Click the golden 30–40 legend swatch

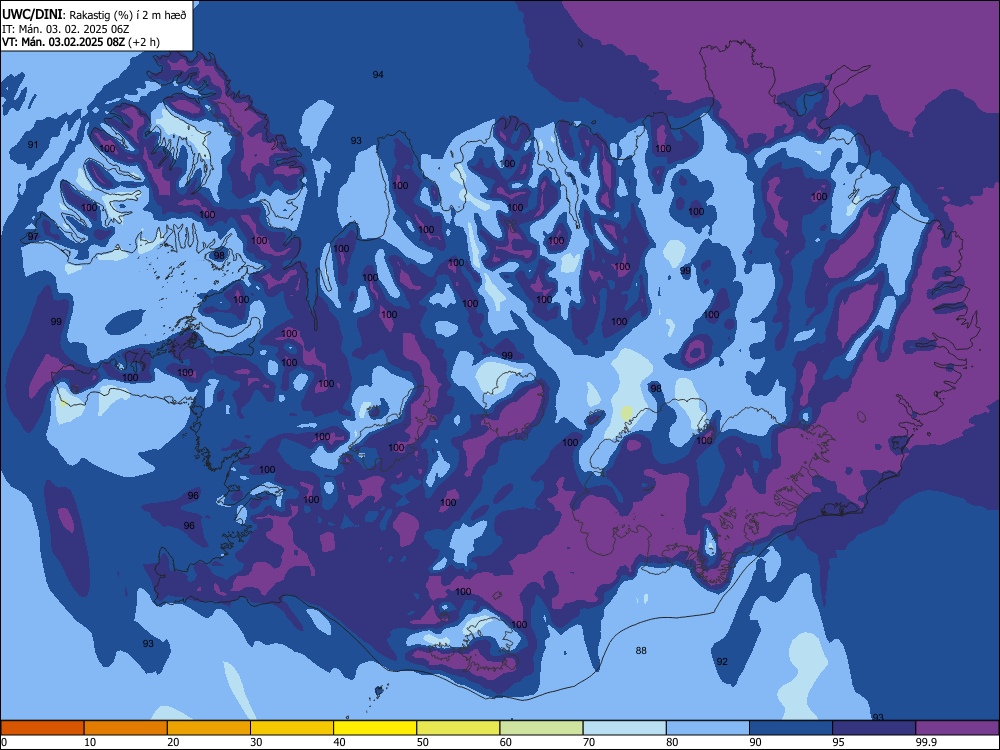pos(292,728)
